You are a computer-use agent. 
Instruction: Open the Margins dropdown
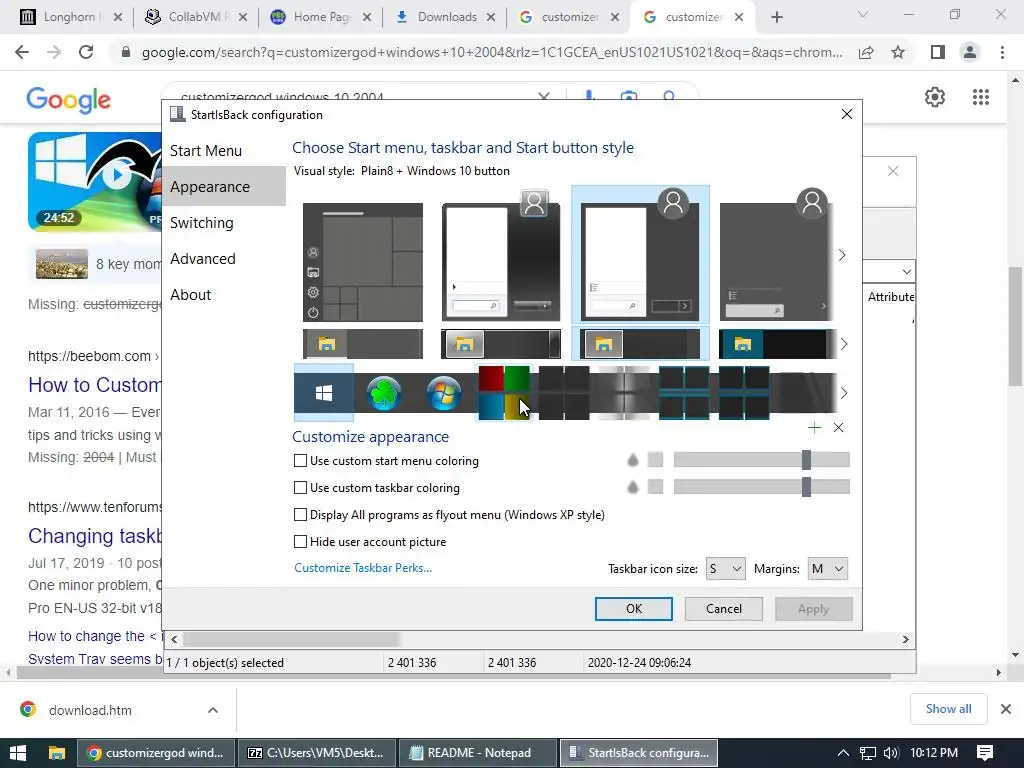[827, 569]
